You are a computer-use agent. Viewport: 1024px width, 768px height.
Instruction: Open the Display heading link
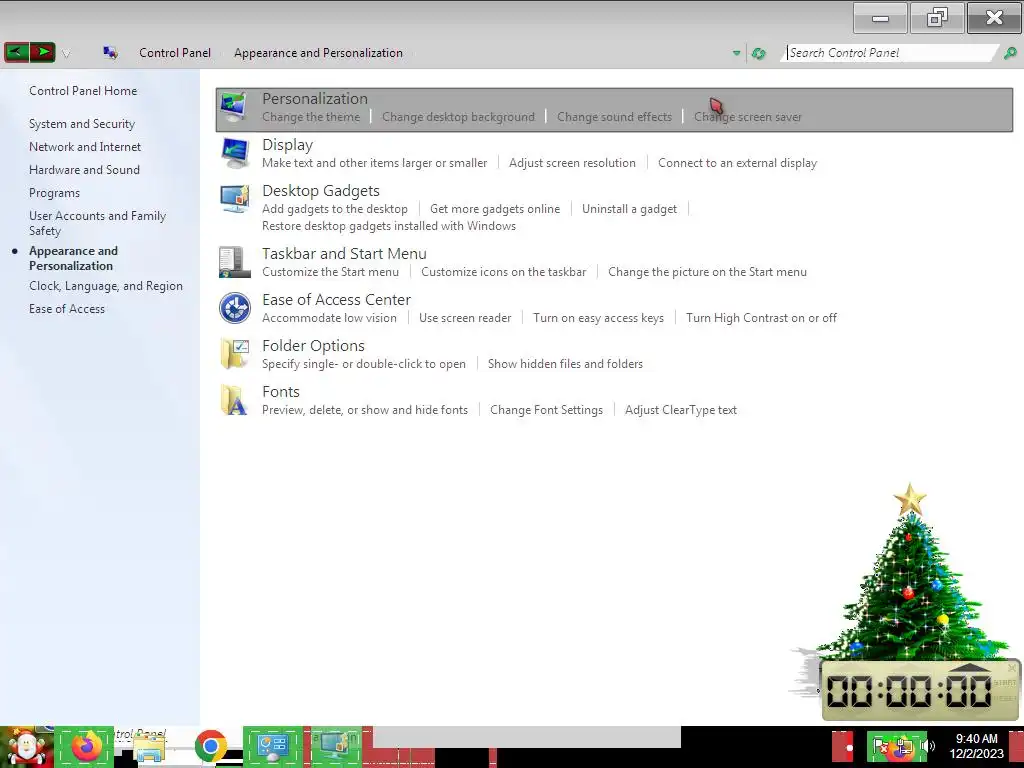click(287, 145)
